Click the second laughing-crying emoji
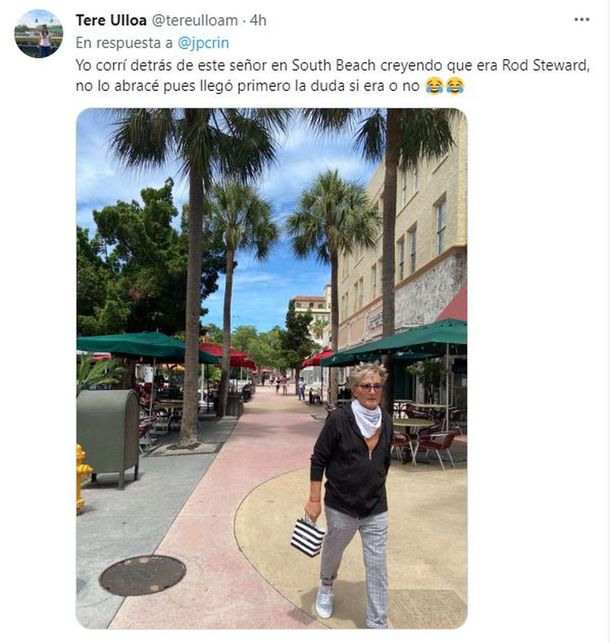 tap(455, 86)
